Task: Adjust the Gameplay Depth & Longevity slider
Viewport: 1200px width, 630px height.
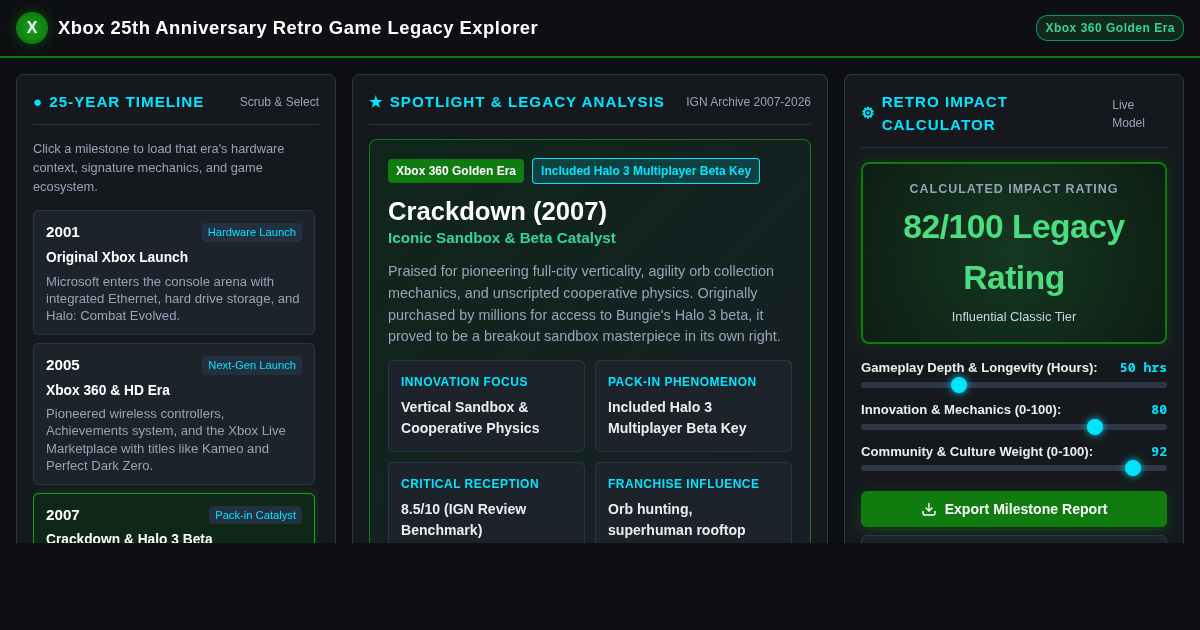Action: pyautogui.click(x=1014, y=385)
